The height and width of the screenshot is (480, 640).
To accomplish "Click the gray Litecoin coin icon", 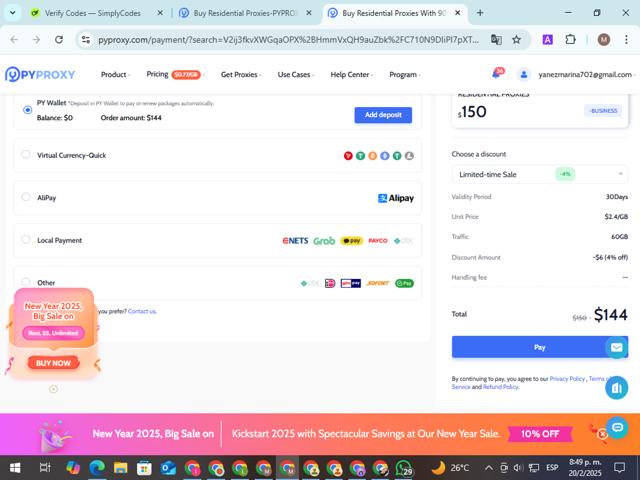I will pyautogui.click(x=409, y=156).
